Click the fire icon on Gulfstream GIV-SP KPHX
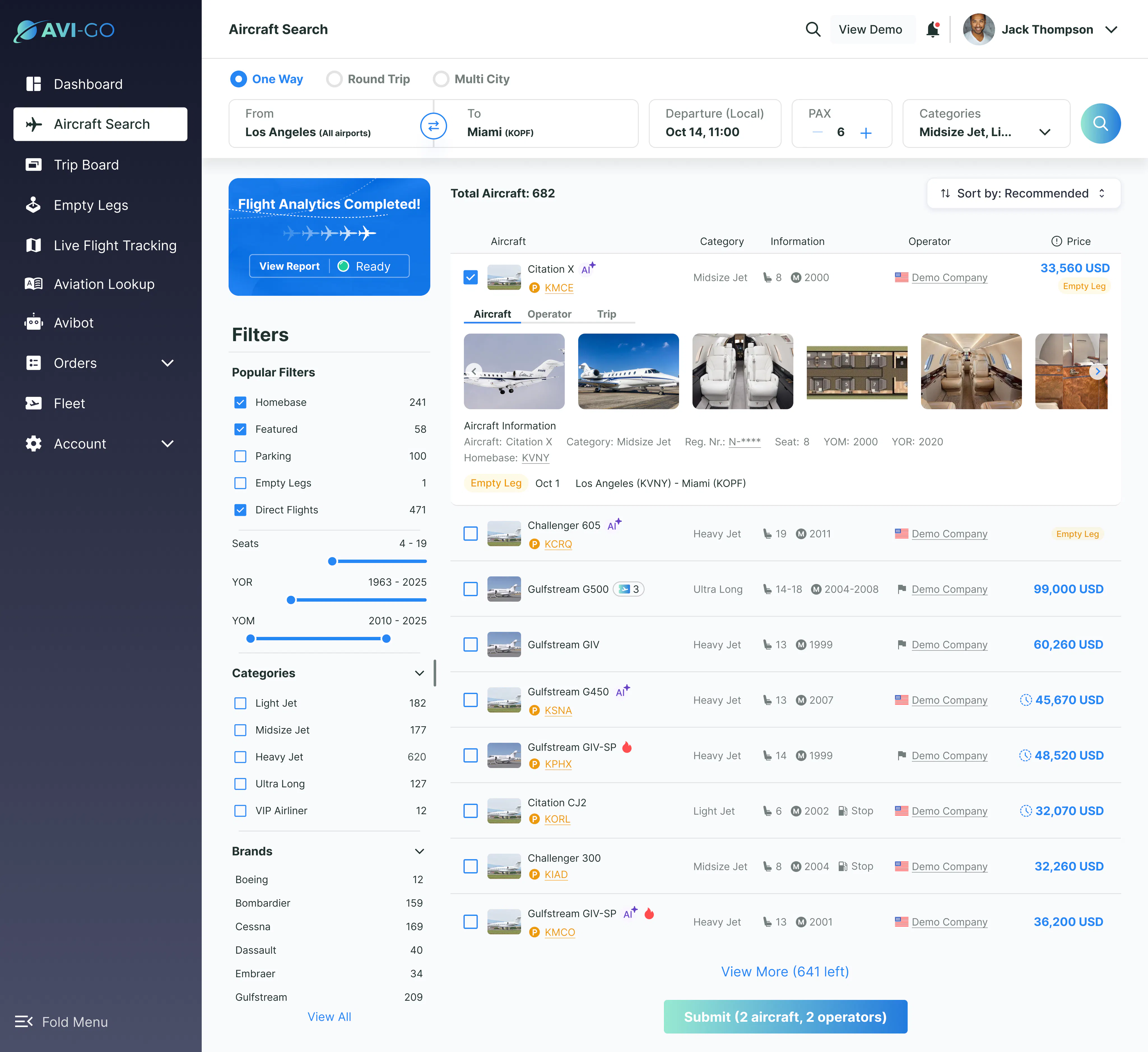 (627, 747)
